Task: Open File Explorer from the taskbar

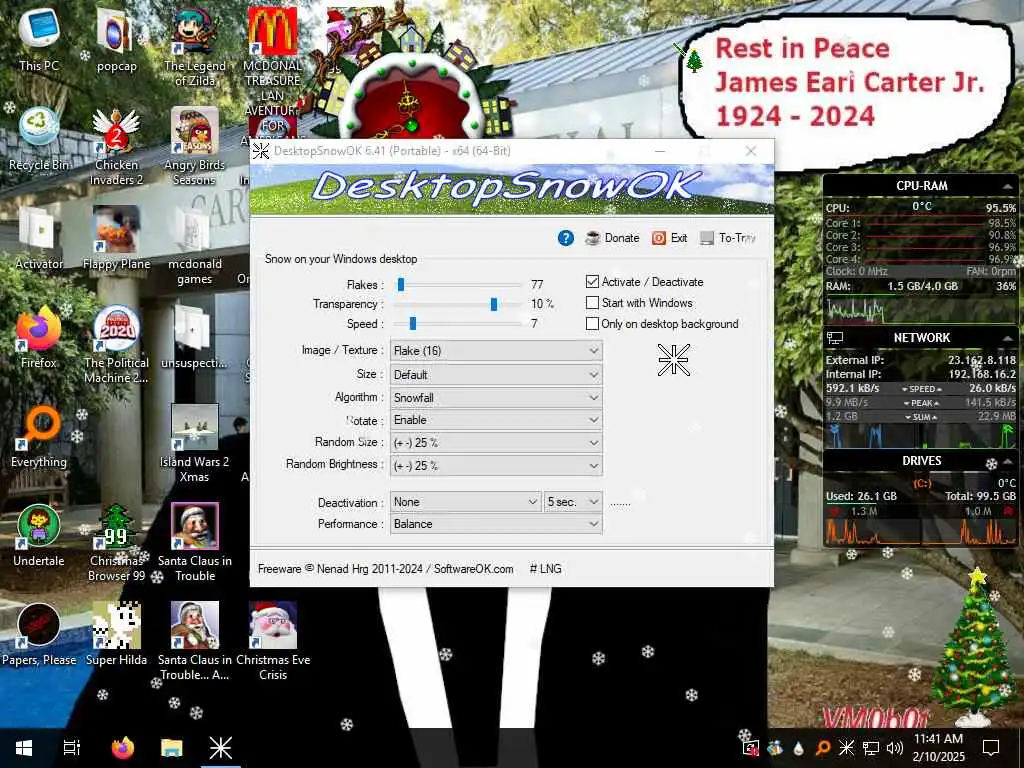Action: pyautogui.click(x=171, y=748)
